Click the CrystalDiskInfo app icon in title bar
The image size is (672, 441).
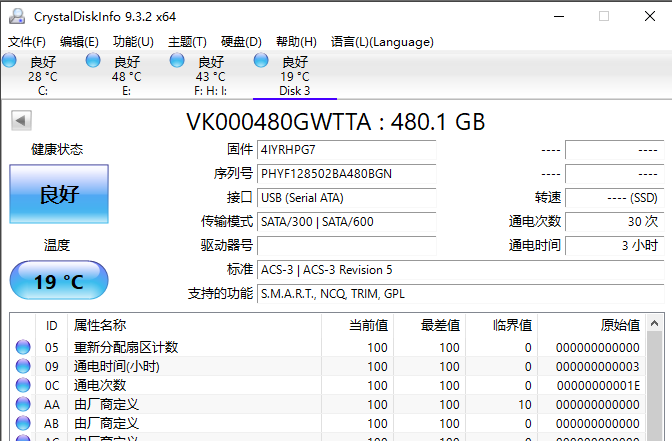point(17,15)
